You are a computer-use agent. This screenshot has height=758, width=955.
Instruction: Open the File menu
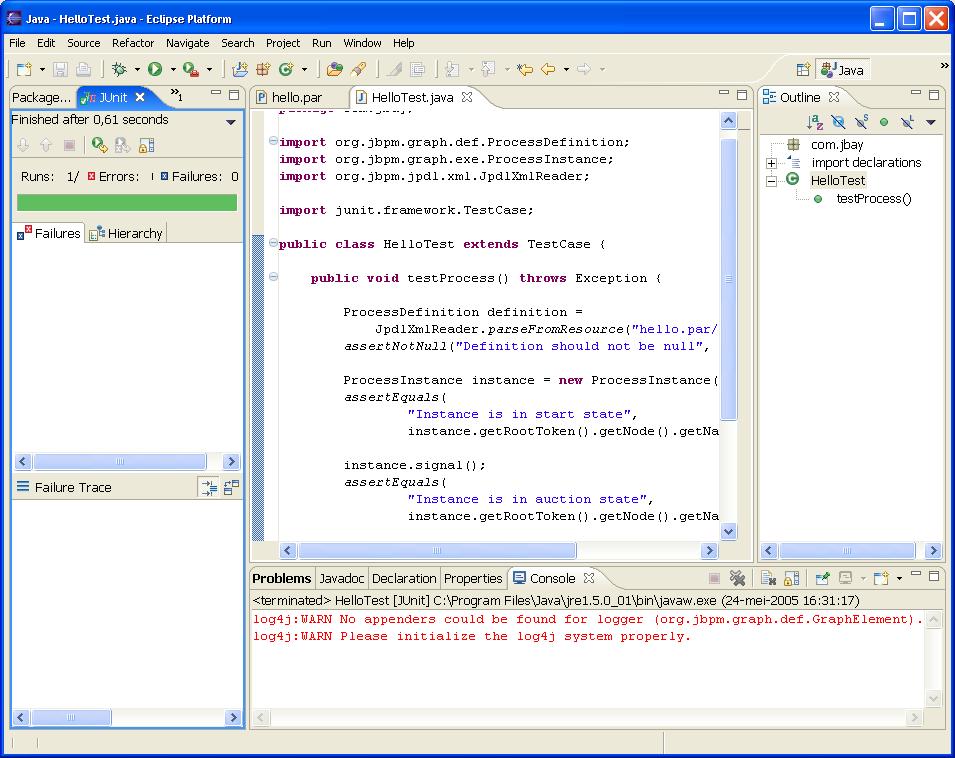click(x=17, y=43)
